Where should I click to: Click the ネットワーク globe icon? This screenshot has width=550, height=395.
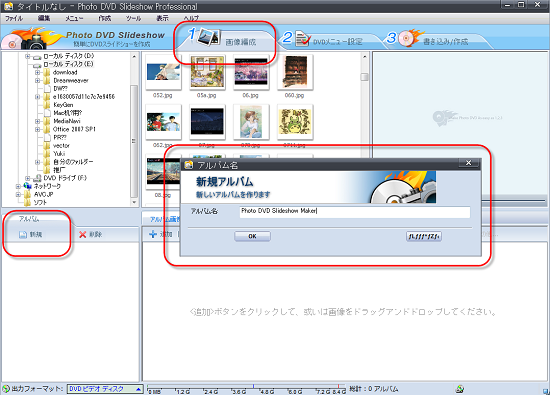point(27,186)
